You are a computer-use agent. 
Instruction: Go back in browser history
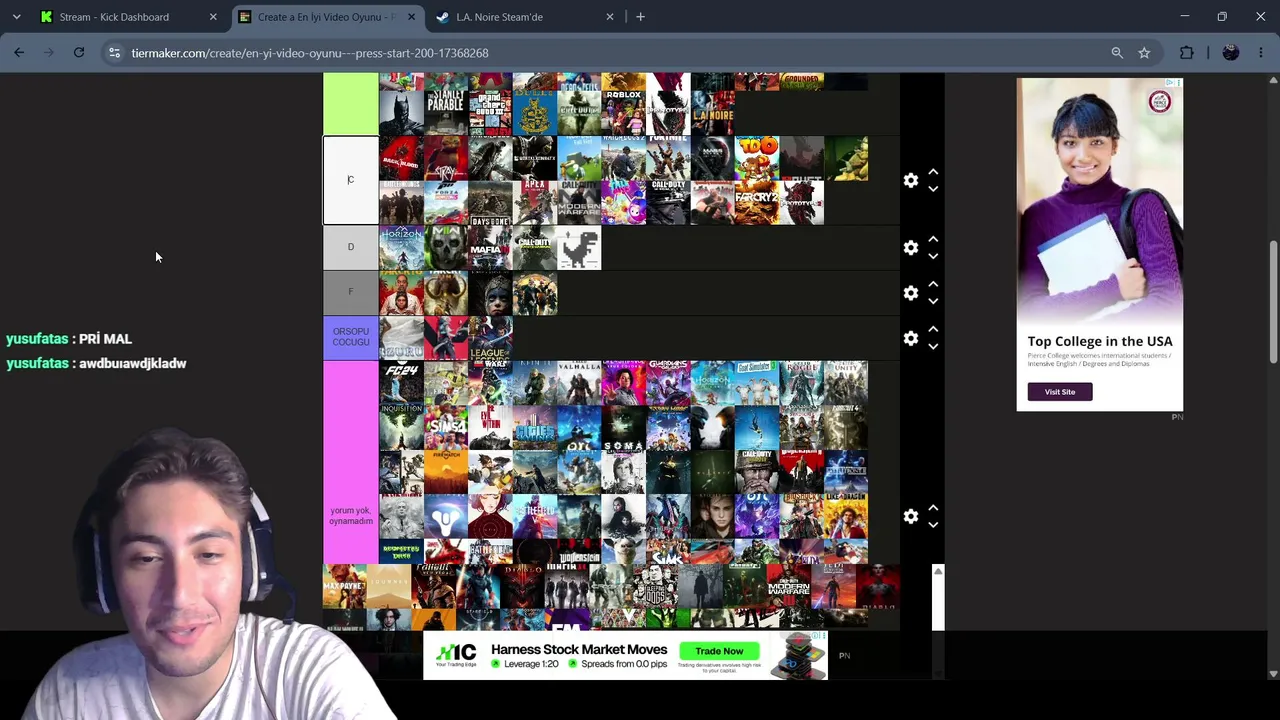point(19,53)
